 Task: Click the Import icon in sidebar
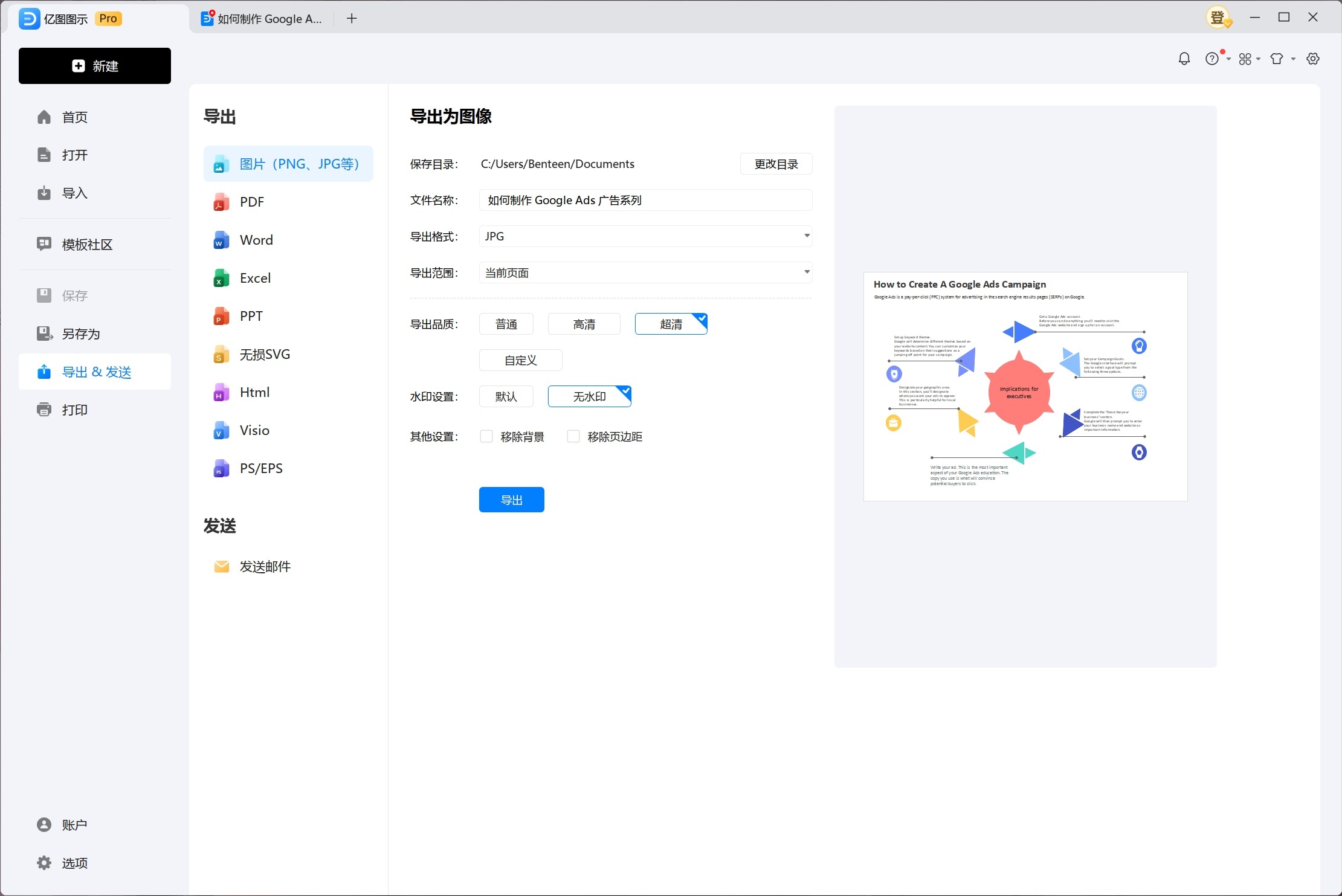44,193
